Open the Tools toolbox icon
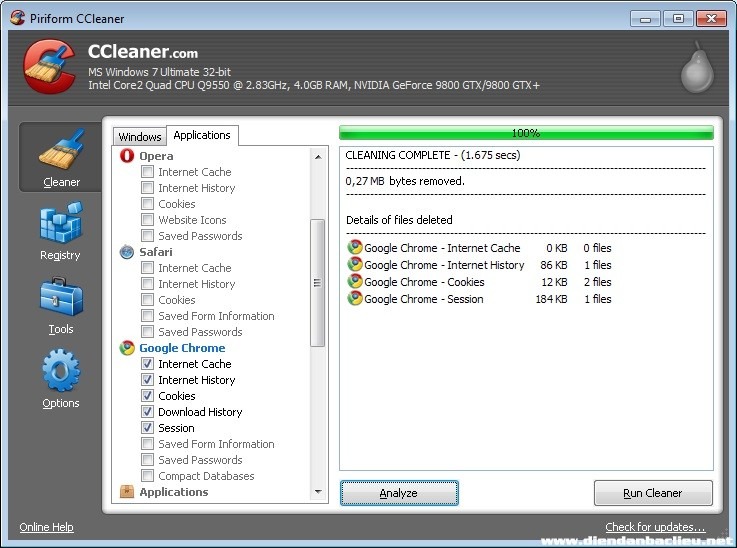The height and width of the screenshot is (548, 737). click(x=60, y=298)
